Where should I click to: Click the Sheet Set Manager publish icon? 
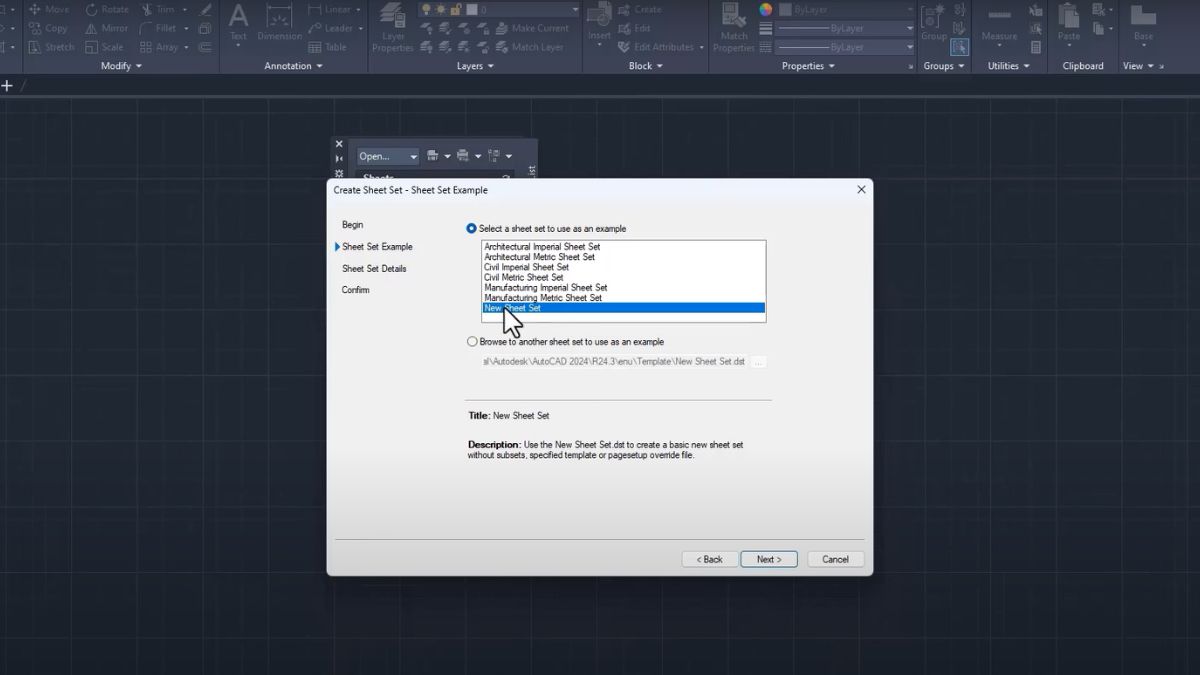click(432, 156)
